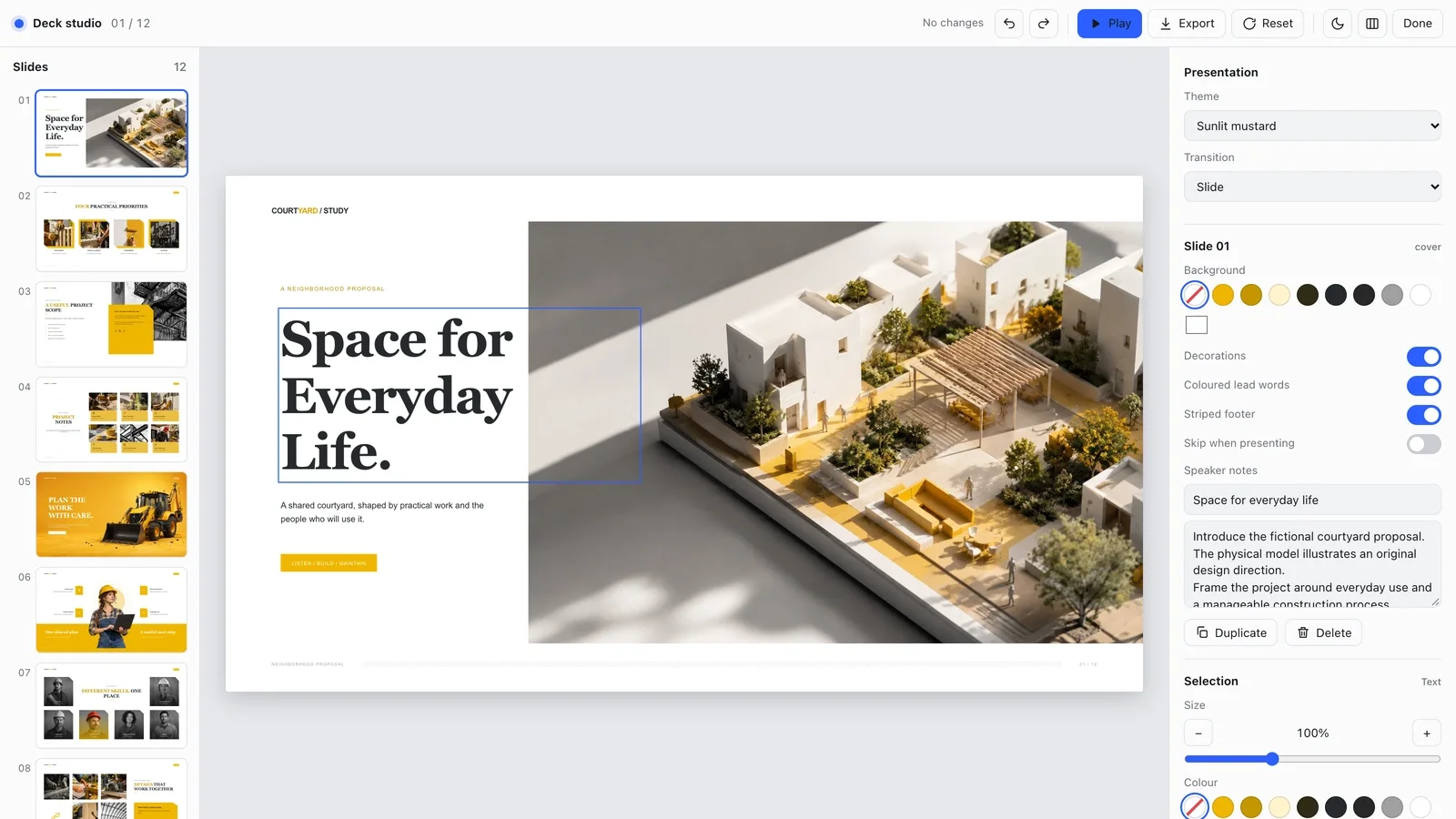
Task: Open the Transition dropdown
Action: (x=1312, y=187)
